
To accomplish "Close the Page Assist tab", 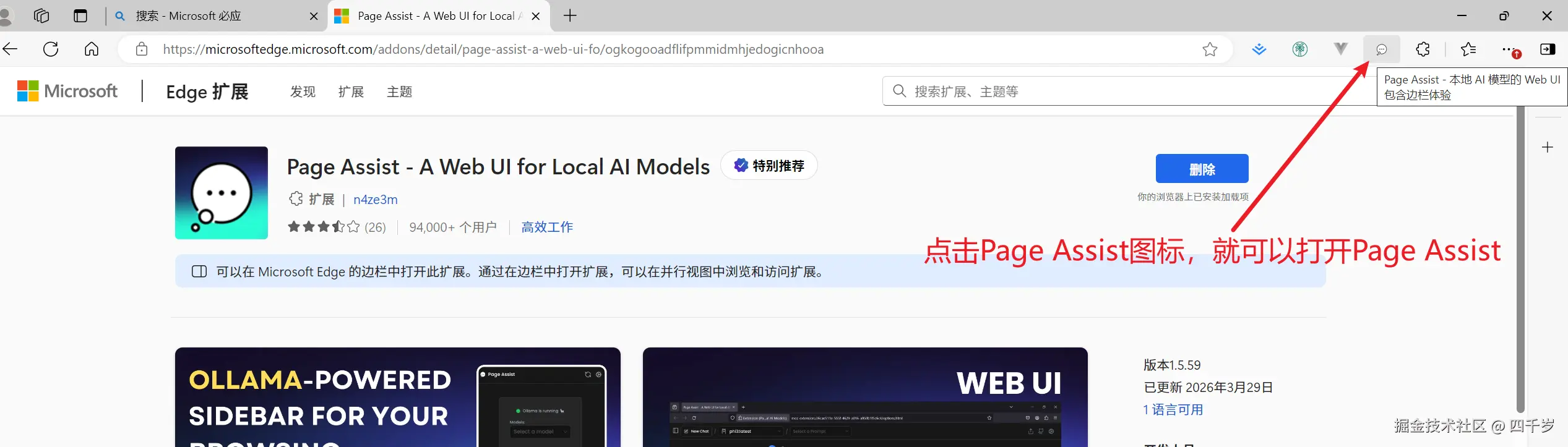I will pyautogui.click(x=536, y=17).
